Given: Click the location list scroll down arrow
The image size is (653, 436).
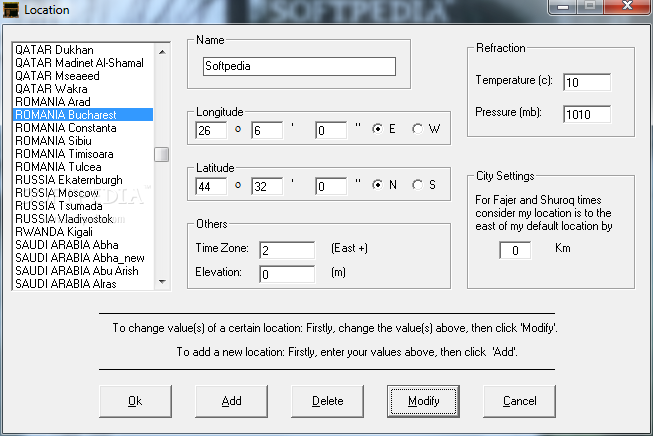Looking at the screenshot, I should (x=162, y=282).
